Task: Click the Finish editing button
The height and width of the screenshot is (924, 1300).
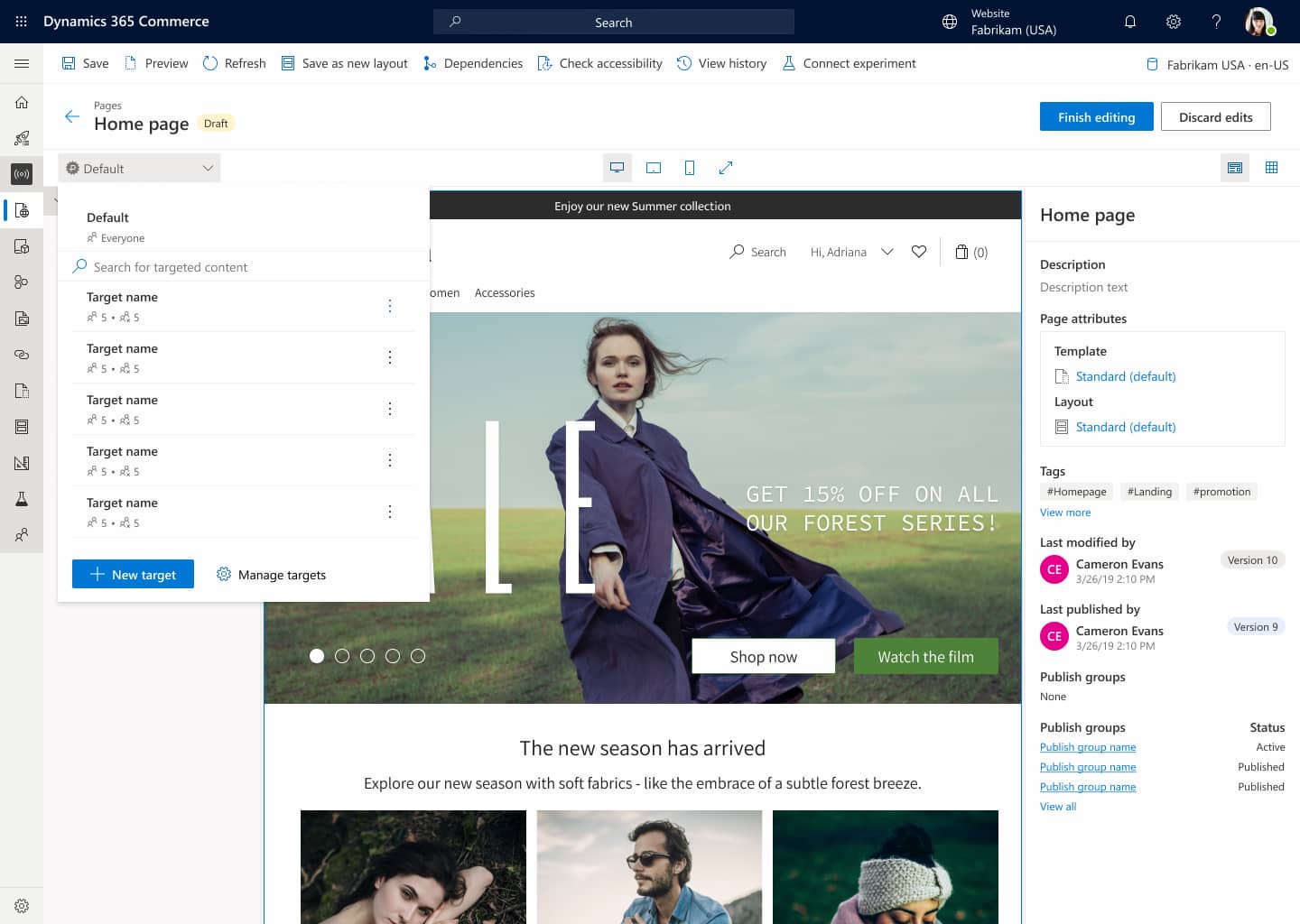Action: (x=1096, y=116)
